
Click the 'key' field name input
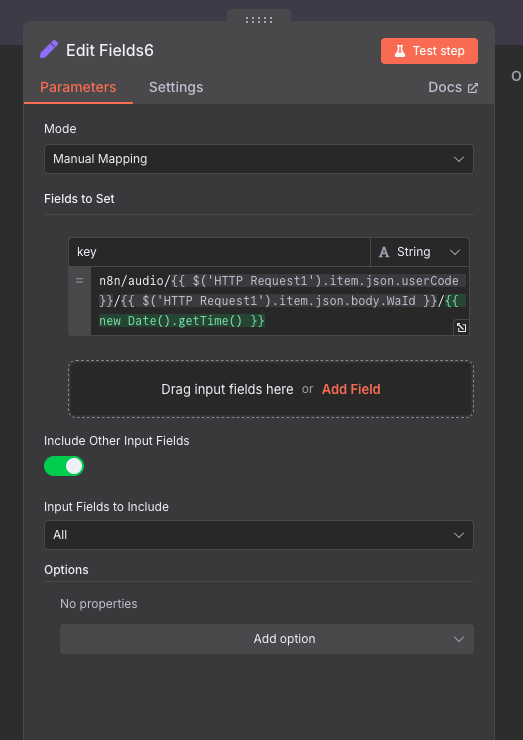click(x=219, y=252)
